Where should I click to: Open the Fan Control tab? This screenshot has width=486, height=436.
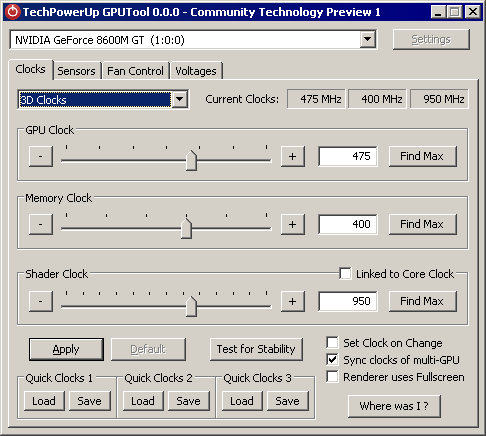(x=135, y=71)
